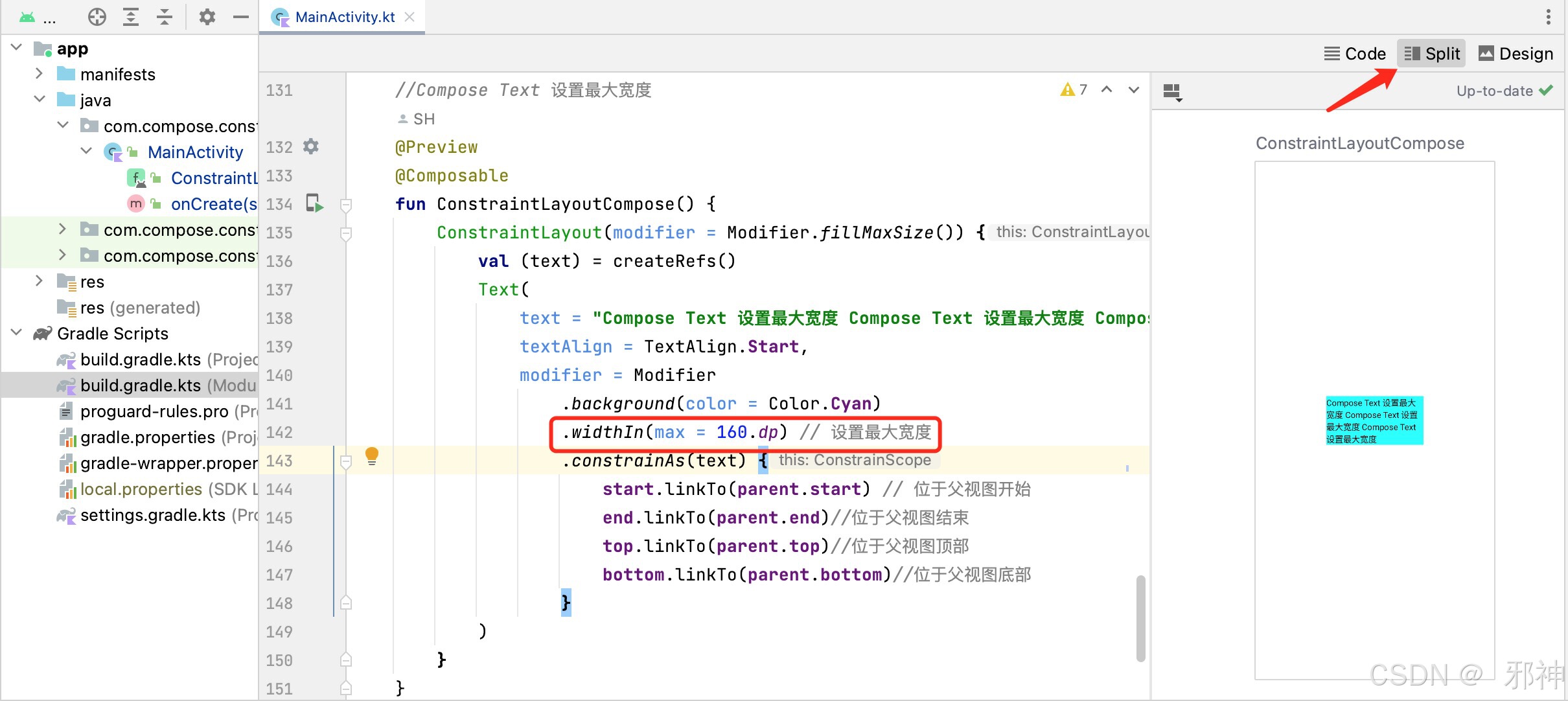Hide the project tool window
This screenshot has width=1568, height=701.
pos(241,17)
